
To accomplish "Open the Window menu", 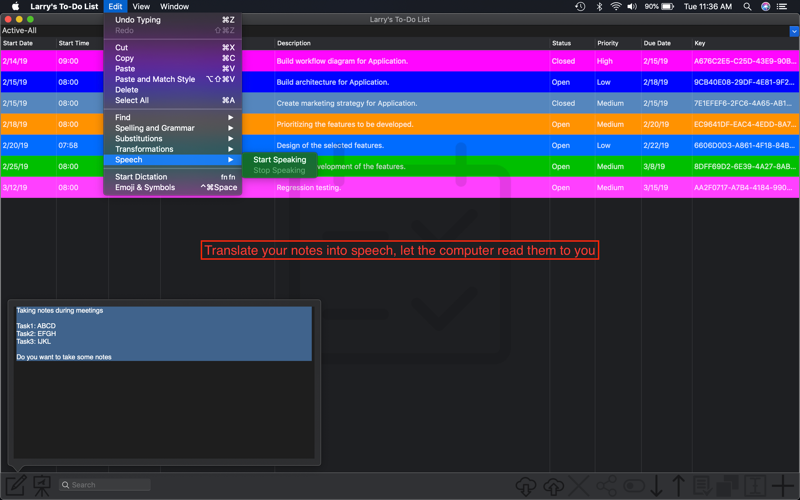I will click(x=174, y=7).
